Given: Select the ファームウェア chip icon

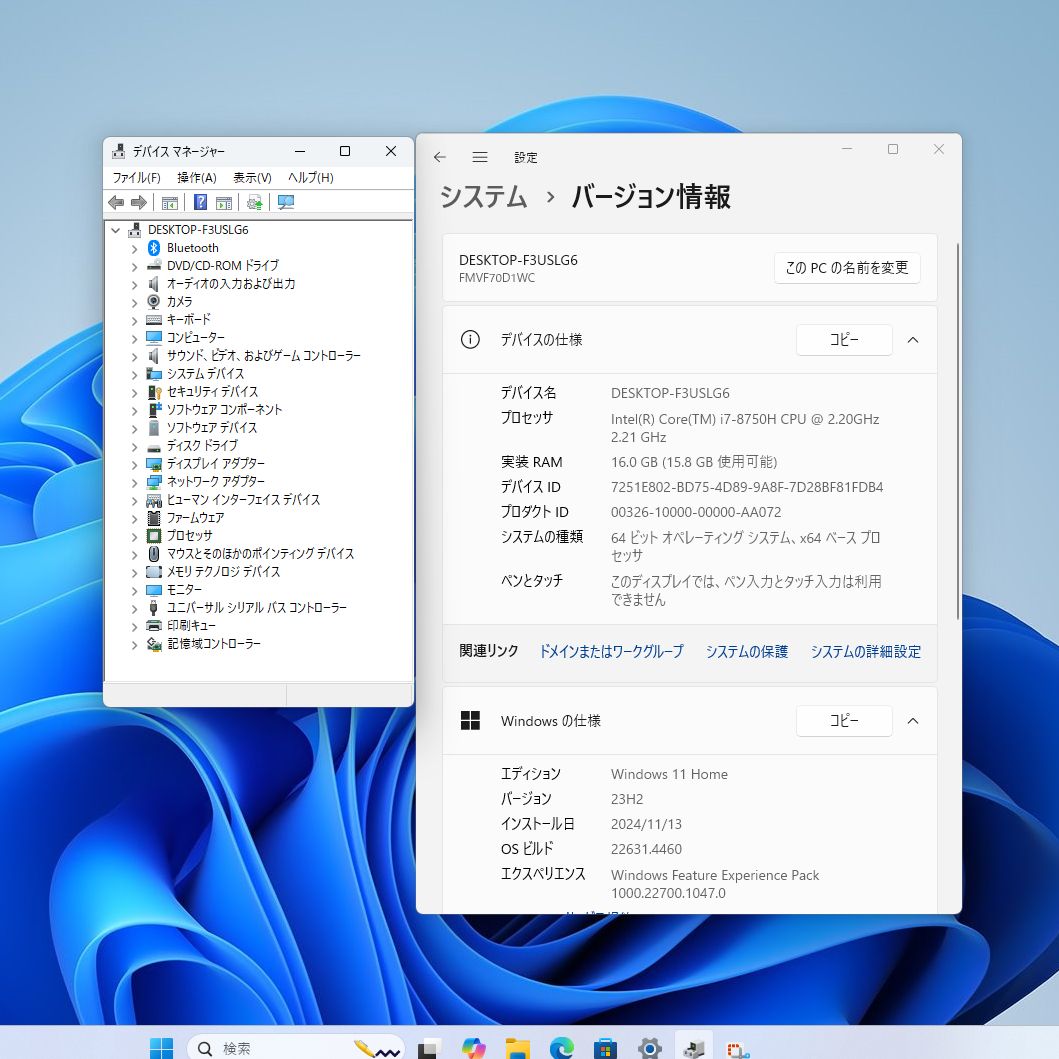Looking at the screenshot, I should coord(154,518).
